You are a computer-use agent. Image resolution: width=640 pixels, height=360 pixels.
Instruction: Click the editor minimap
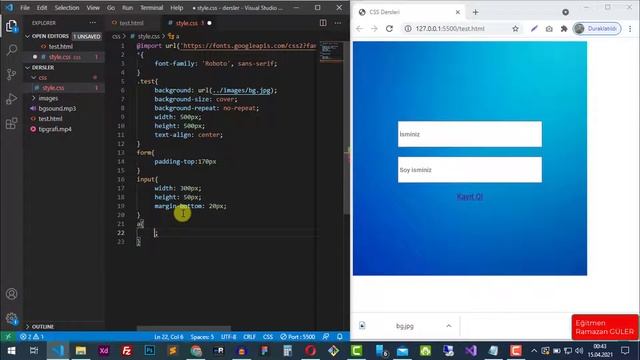(x=331, y=52)
